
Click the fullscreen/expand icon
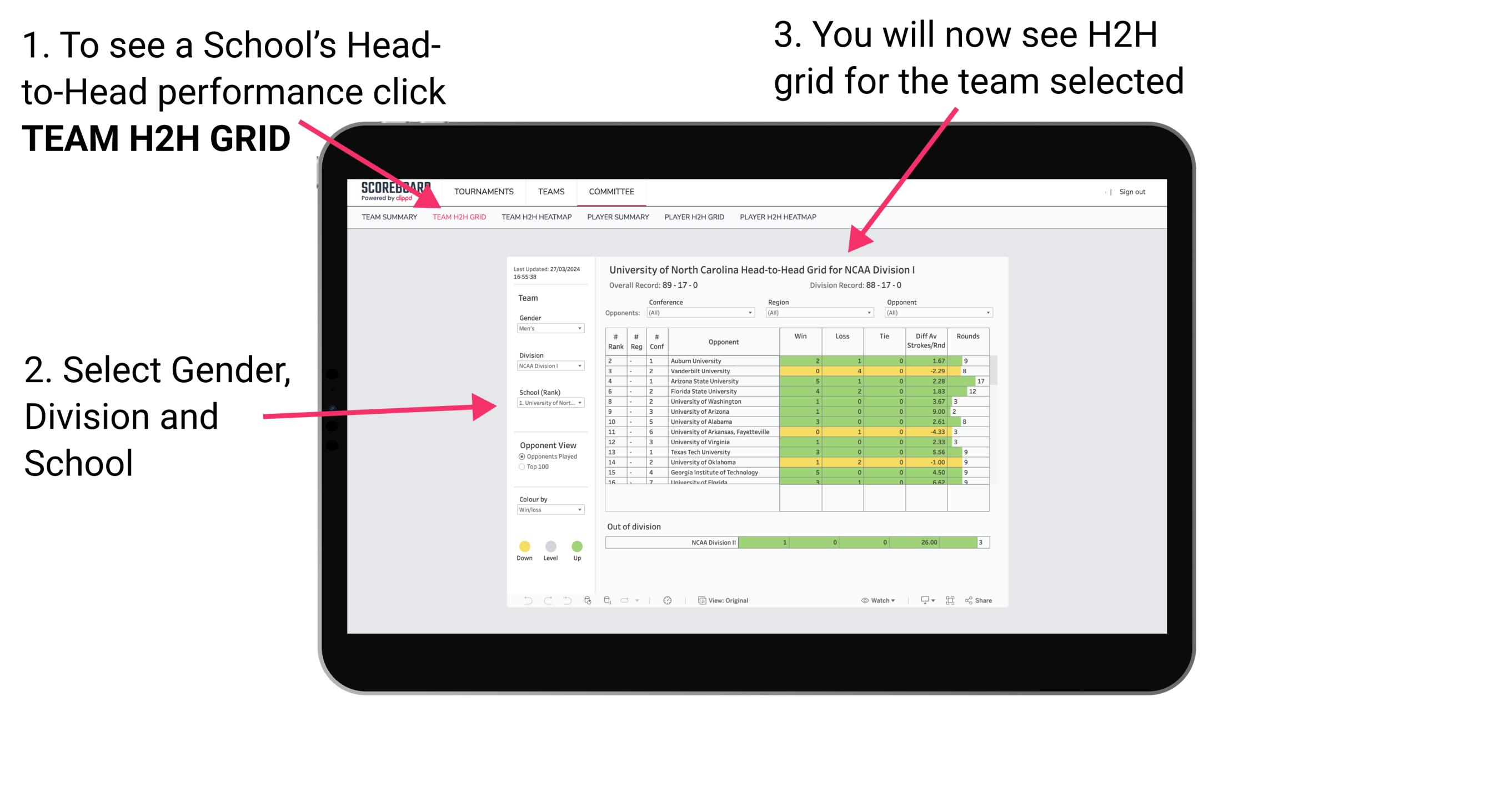click(x=951, y=600)
